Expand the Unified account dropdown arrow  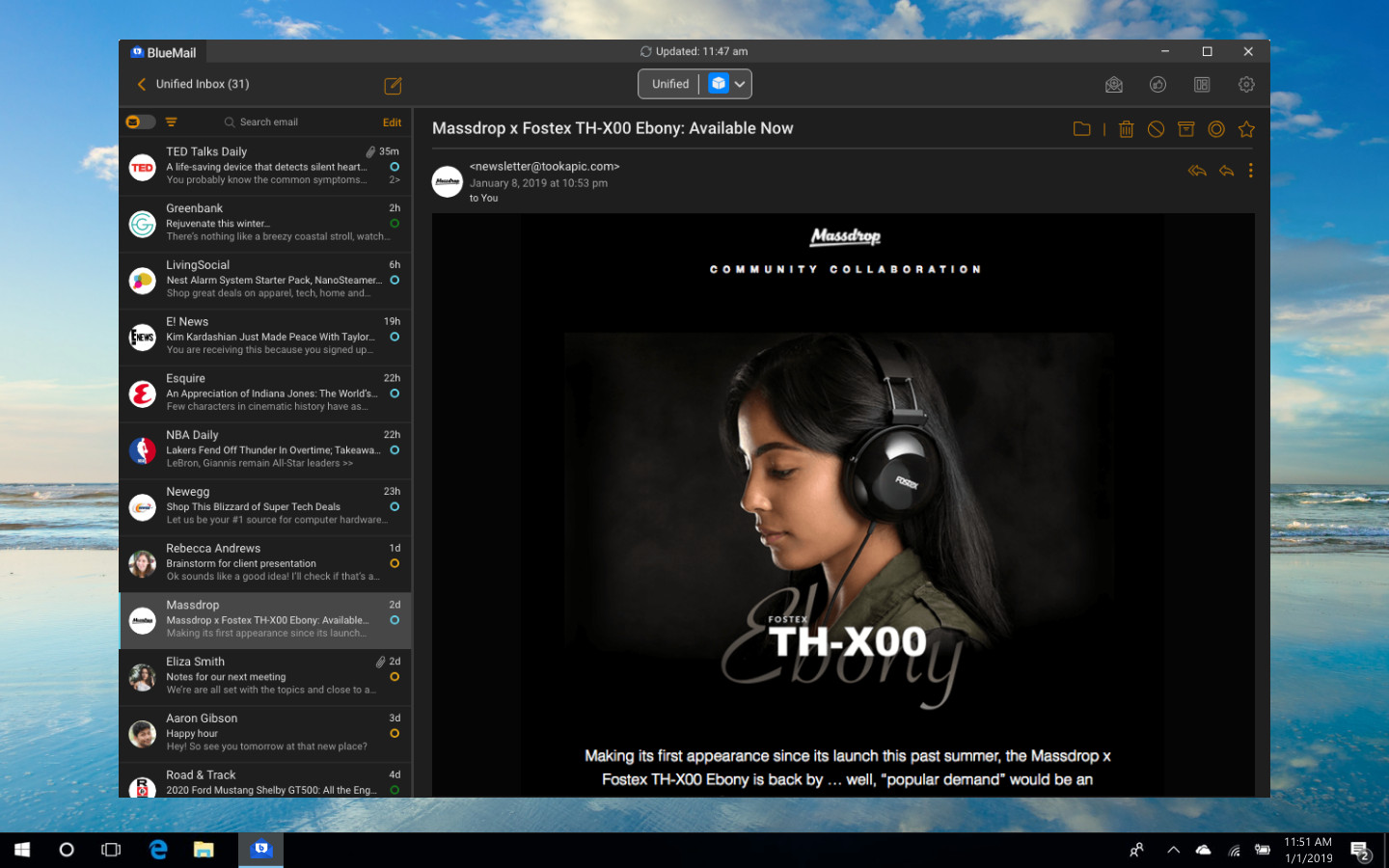(740, 84)
